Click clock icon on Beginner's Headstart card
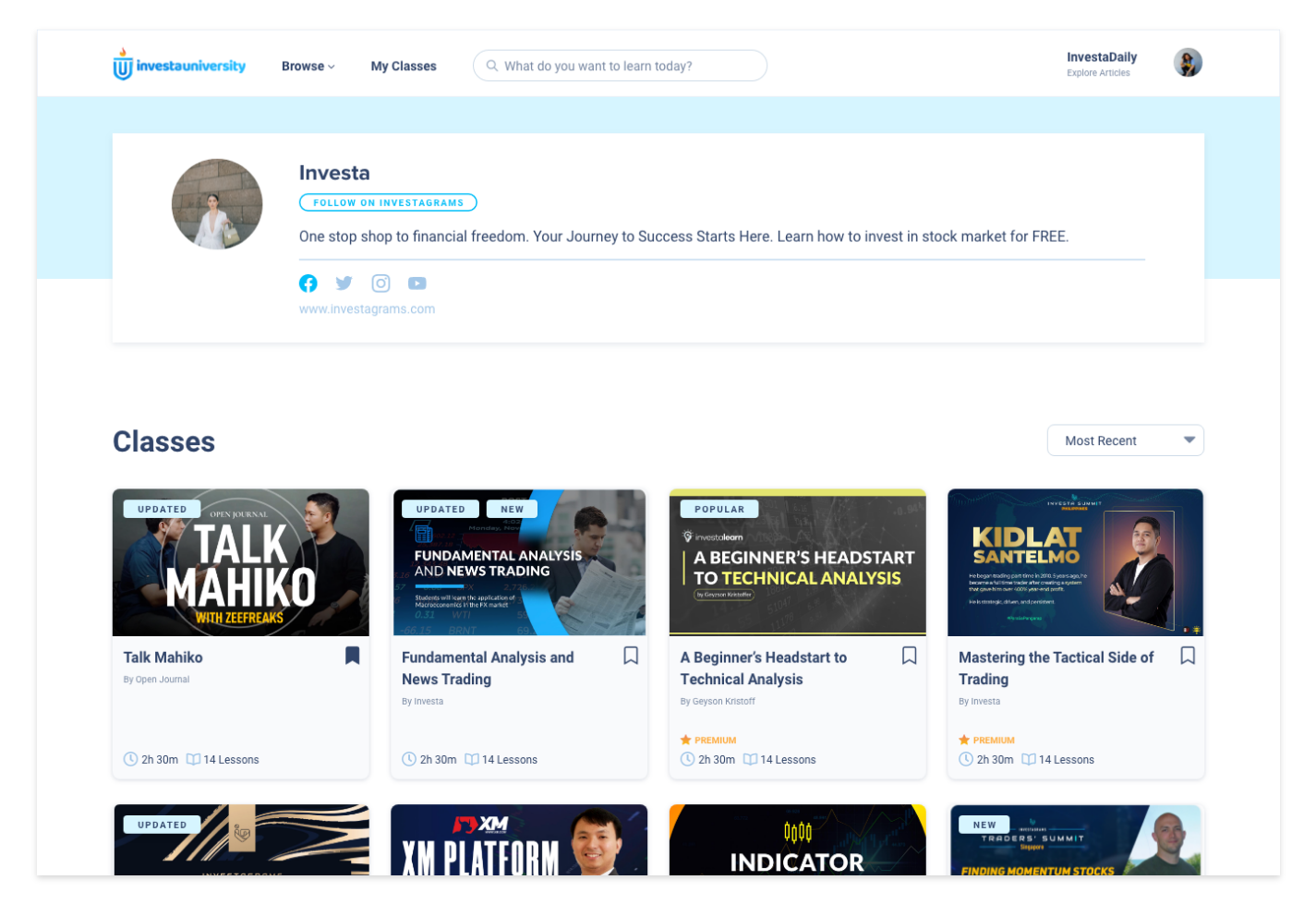 point(687,759)
